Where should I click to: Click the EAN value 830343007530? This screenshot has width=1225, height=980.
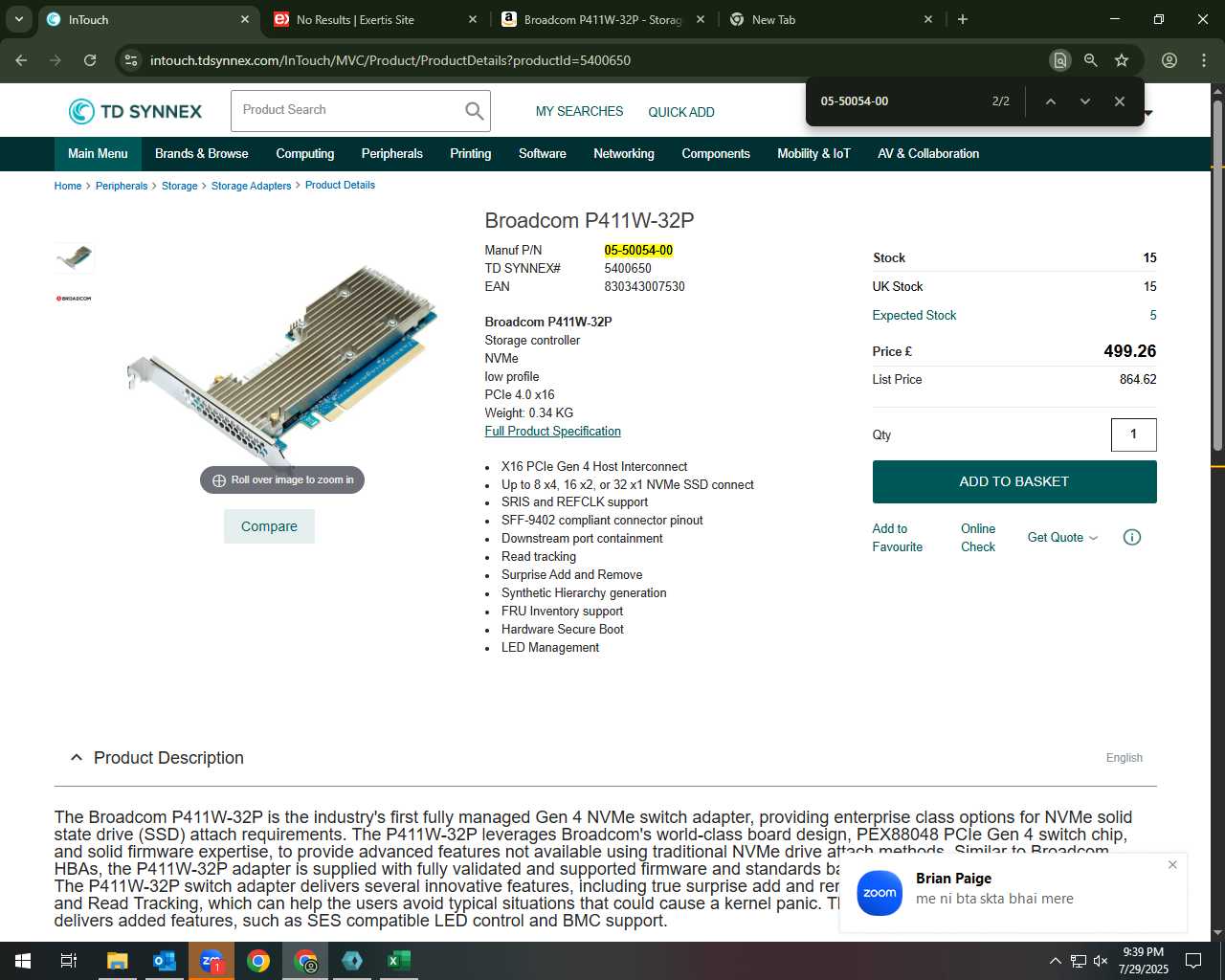(644, 287)
